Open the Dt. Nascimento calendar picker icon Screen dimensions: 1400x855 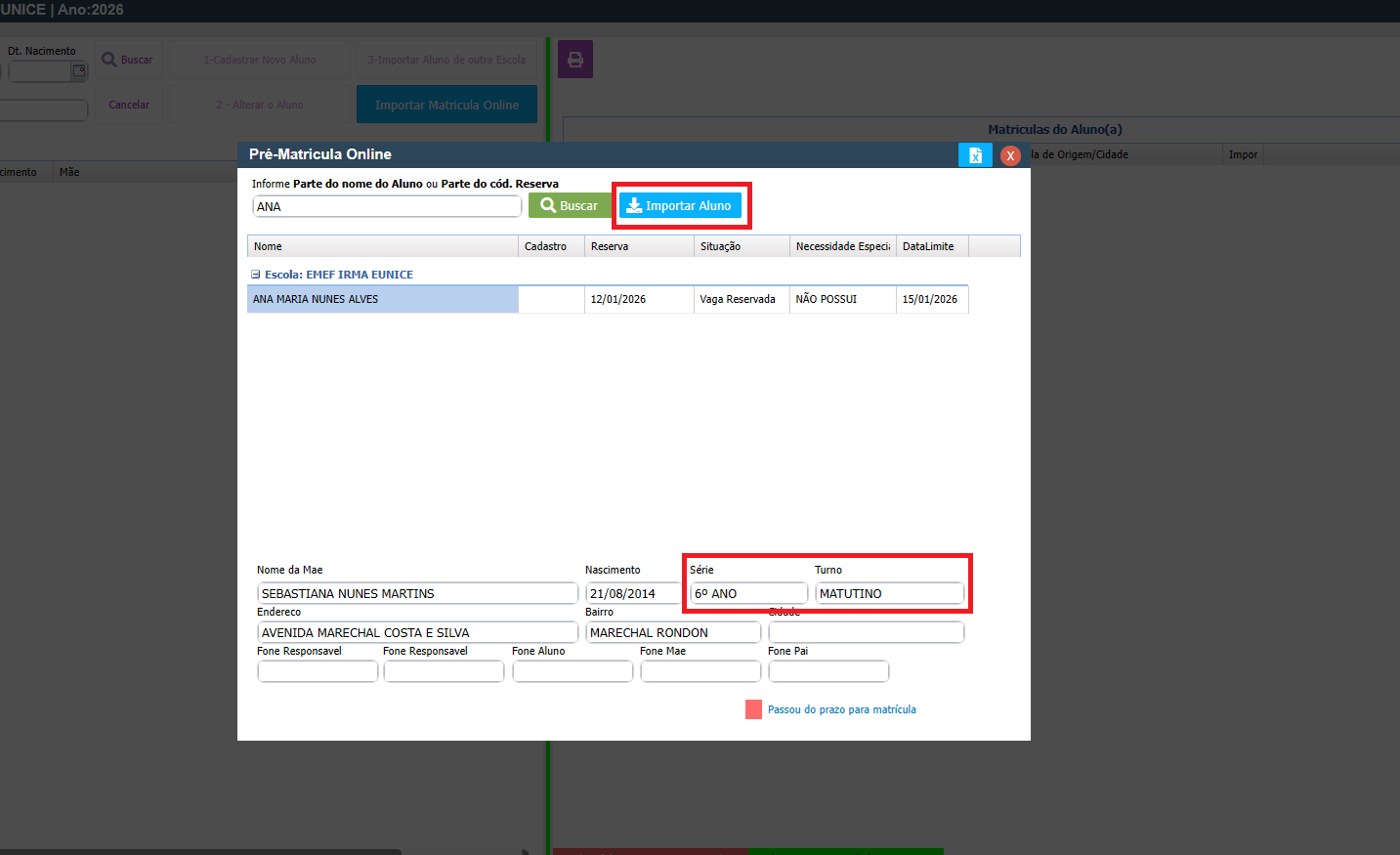79,70
